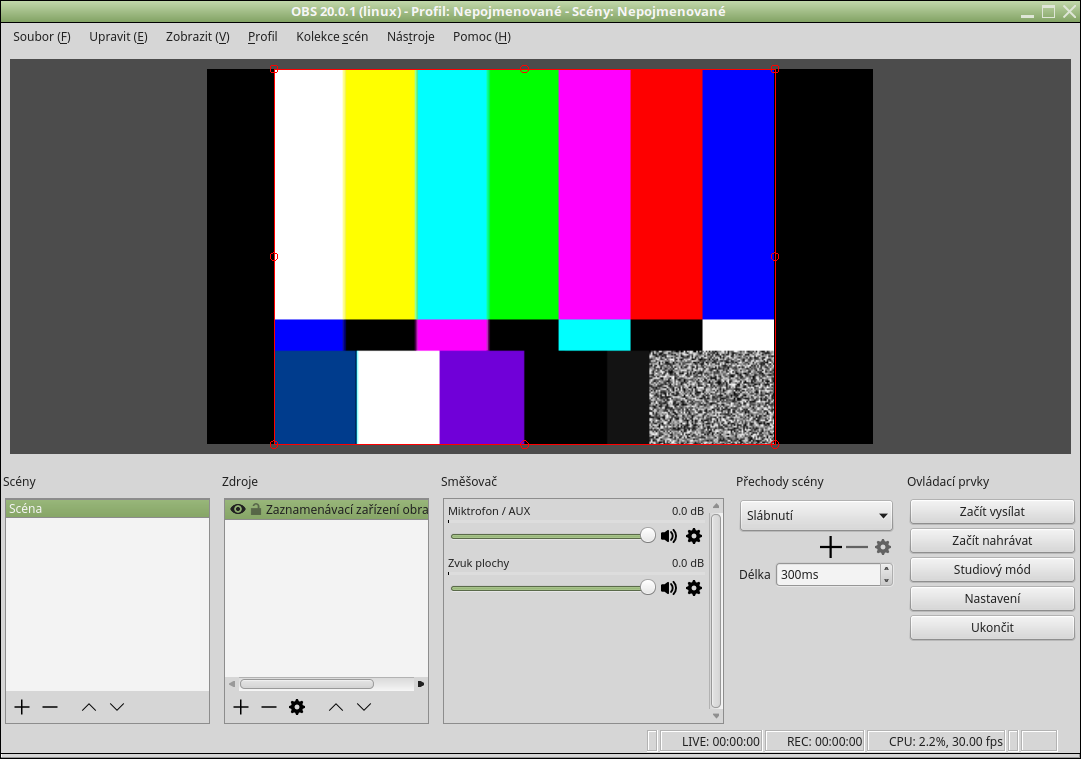Click the Mikrofon / AUX volume slider handle
The image size is (1081, 759).
coord(648,536)
